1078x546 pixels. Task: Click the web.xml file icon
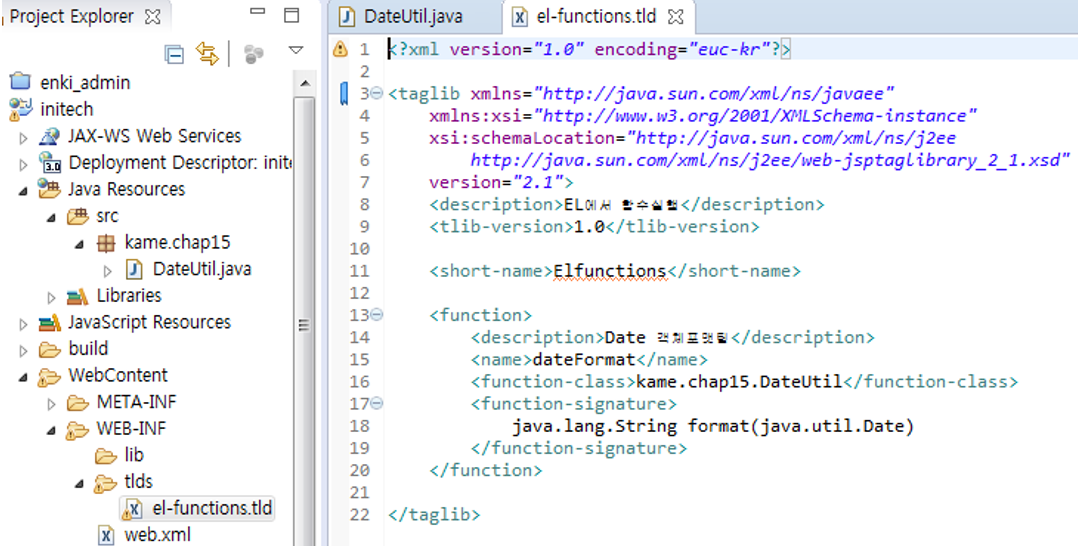pyautogui.click(x=106, y=535)
